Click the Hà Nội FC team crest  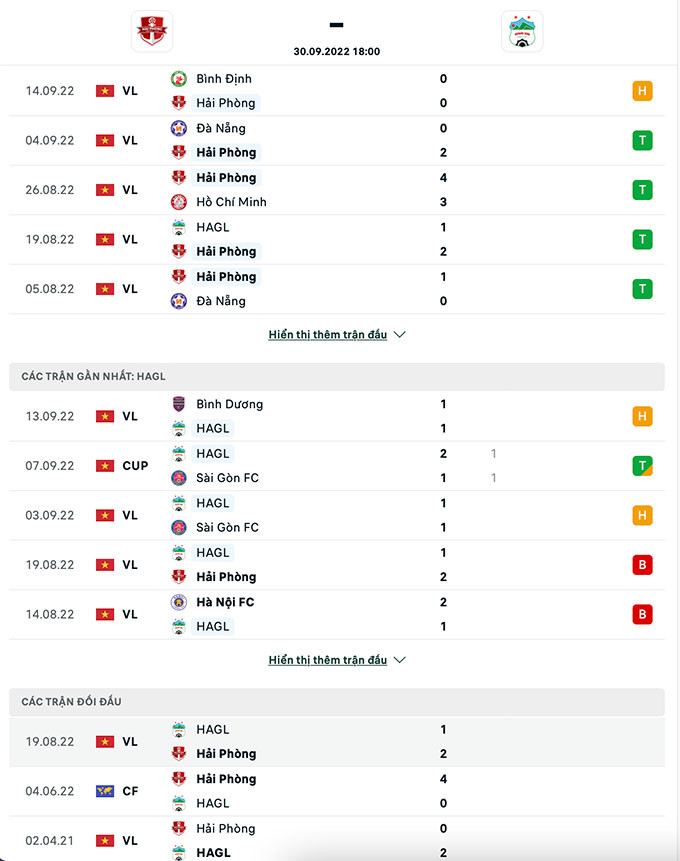tap(179, 603)
